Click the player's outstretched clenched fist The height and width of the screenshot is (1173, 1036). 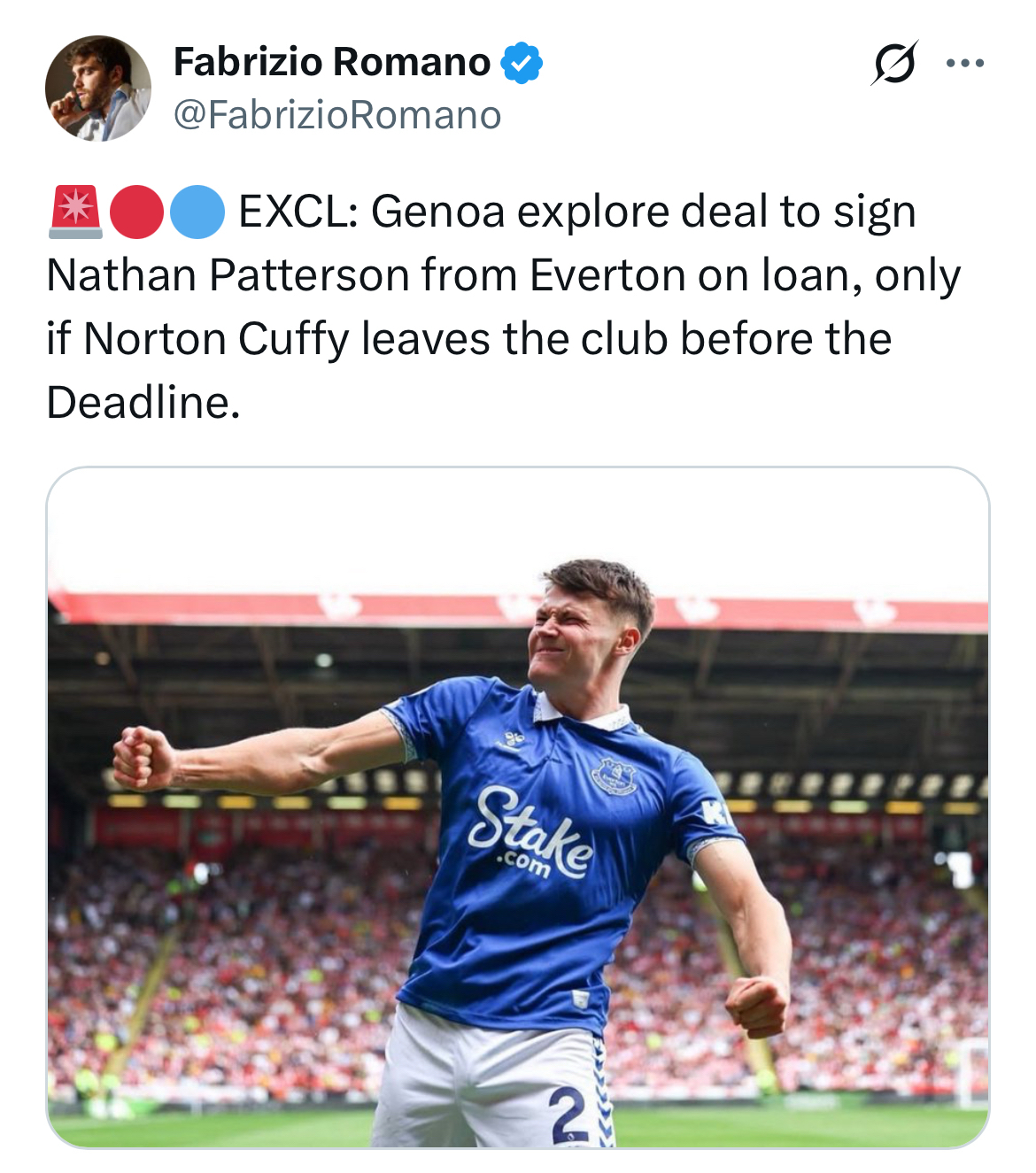point(142,757)
